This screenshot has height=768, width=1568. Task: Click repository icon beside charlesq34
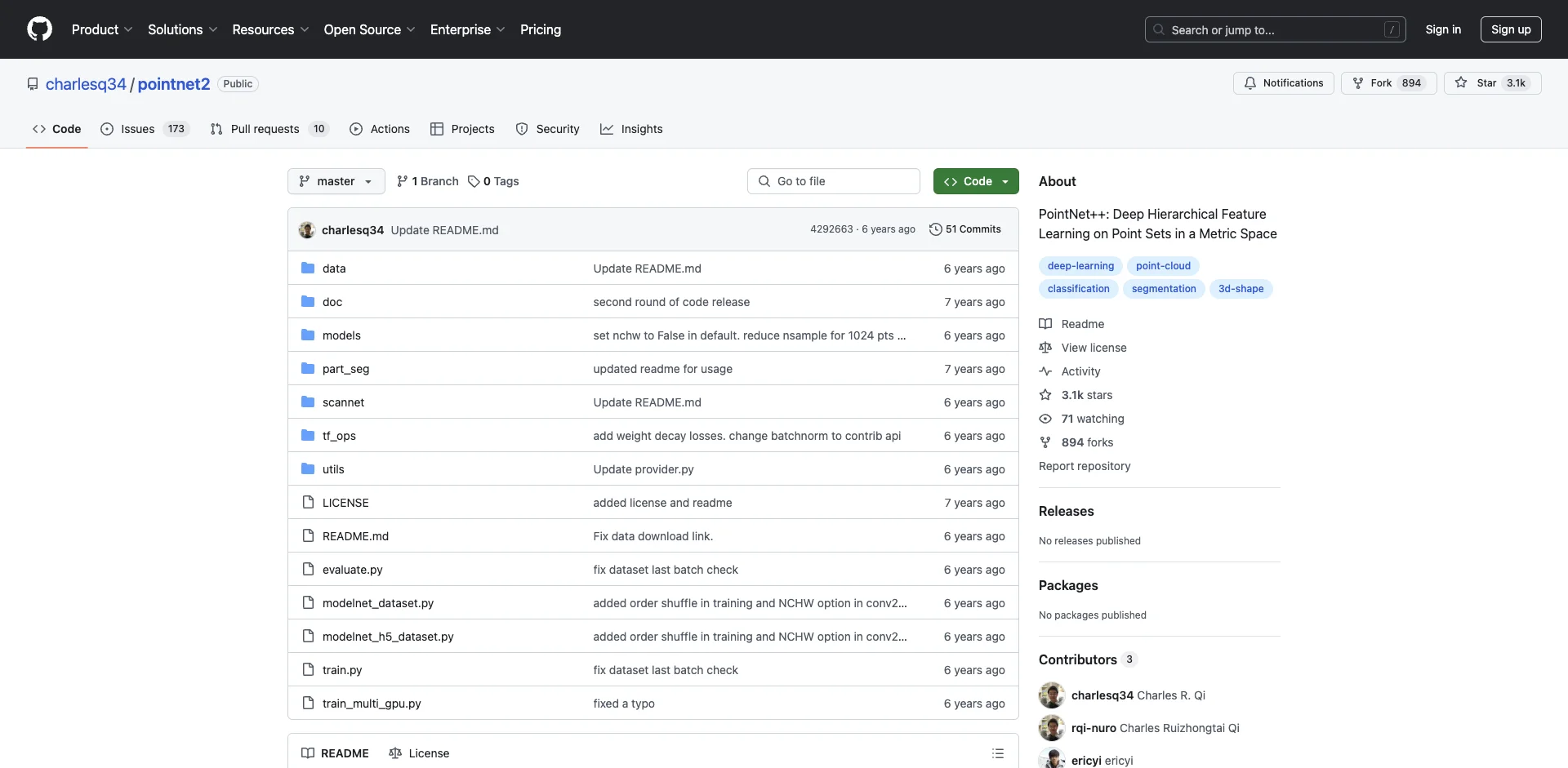coord(33,84)
